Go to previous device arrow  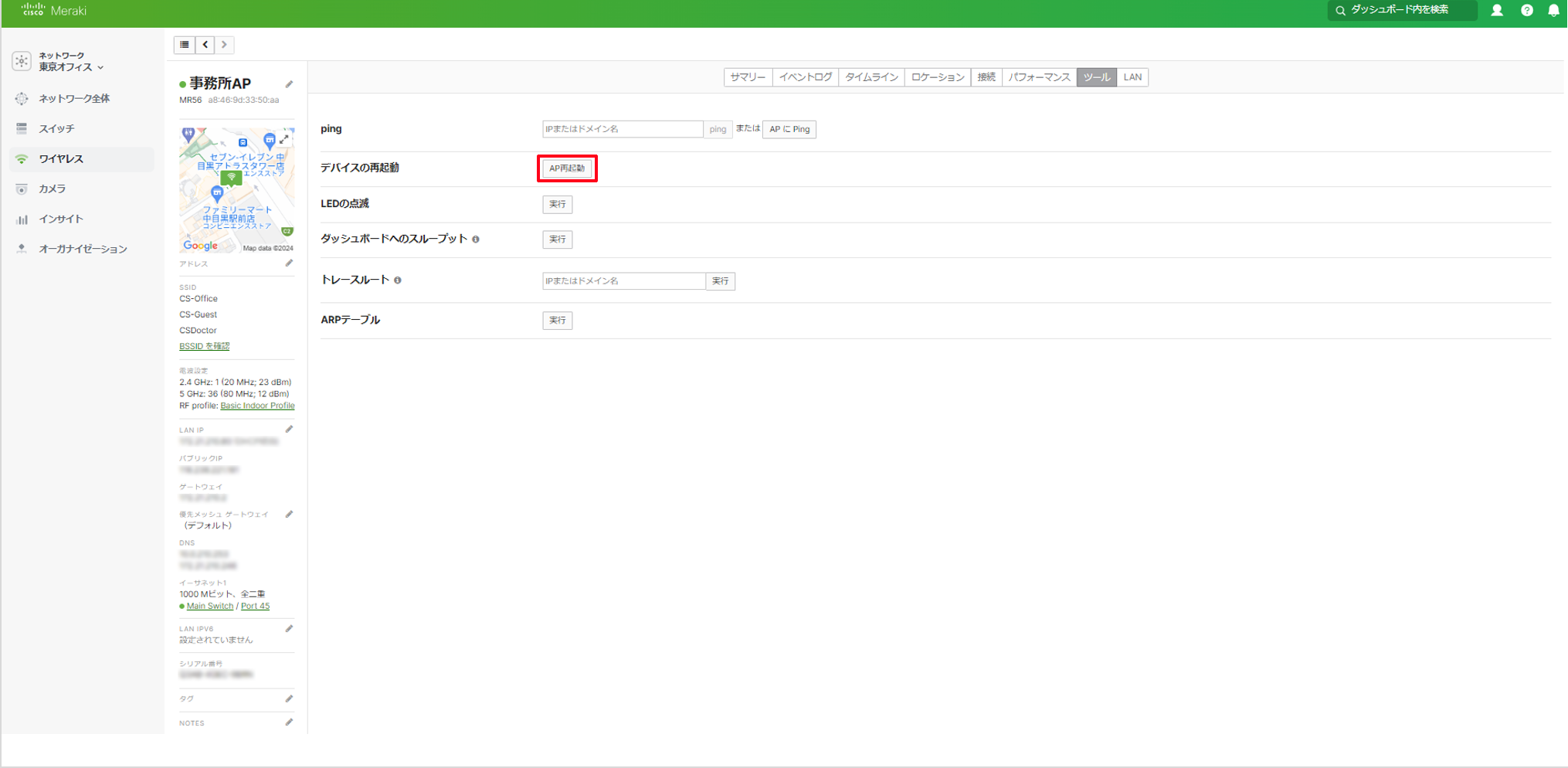pyautogui.click(x=205, y=45)
